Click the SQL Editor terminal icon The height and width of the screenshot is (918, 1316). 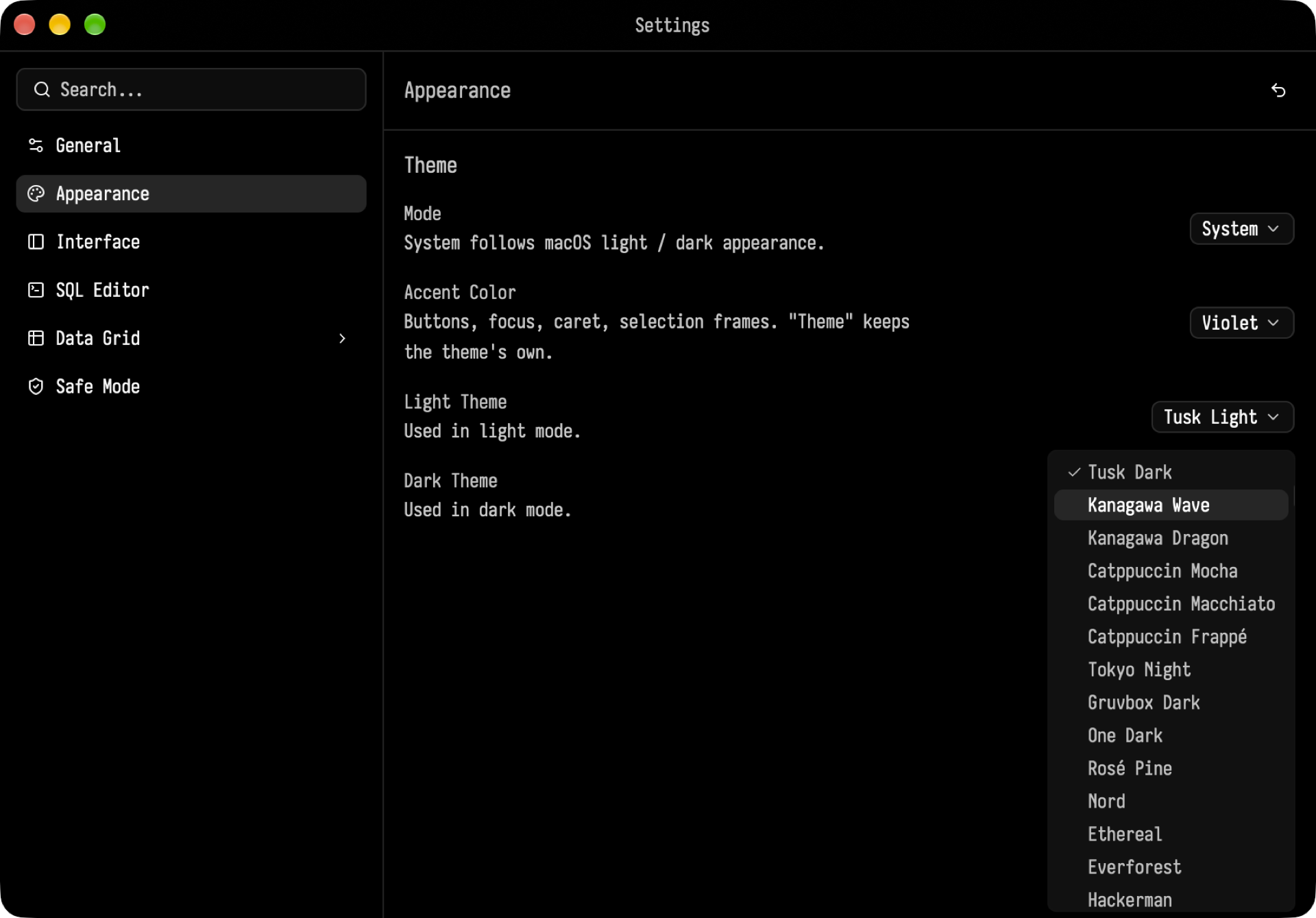(36, 290)
